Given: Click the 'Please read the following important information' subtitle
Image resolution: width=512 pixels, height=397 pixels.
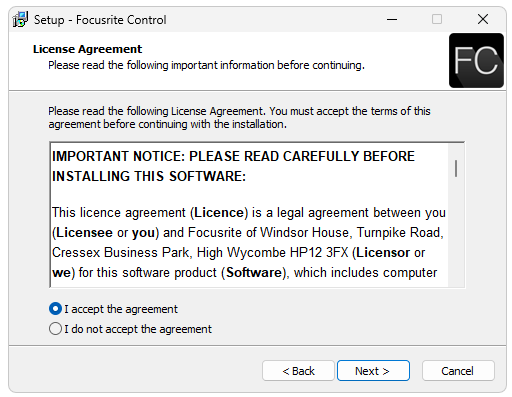Looking at the screenshot, I should pos(207,65).
